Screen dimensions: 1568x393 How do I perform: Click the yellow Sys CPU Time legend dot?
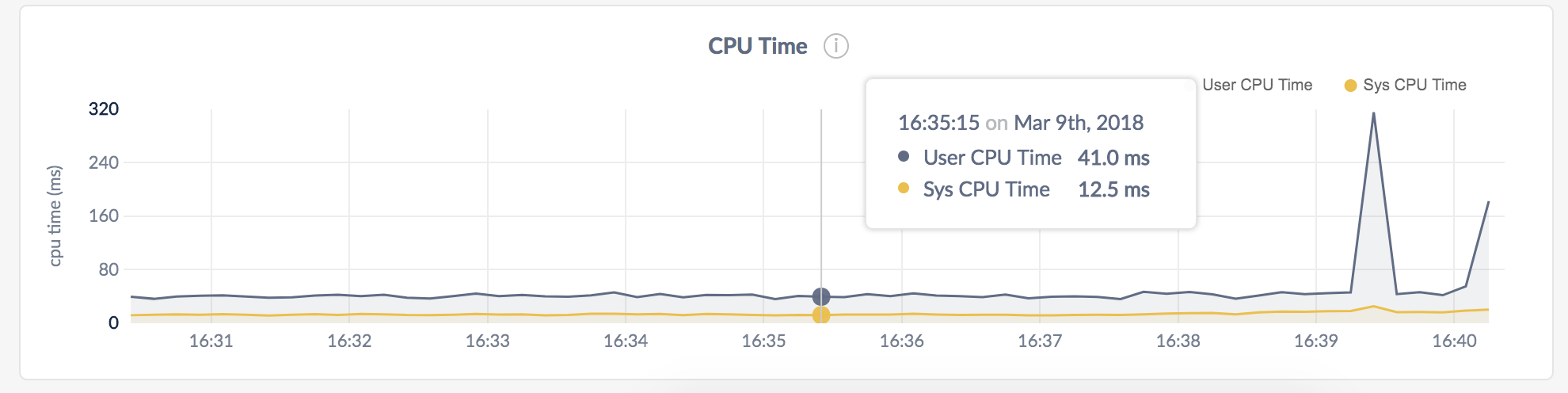coord(1350,86)
